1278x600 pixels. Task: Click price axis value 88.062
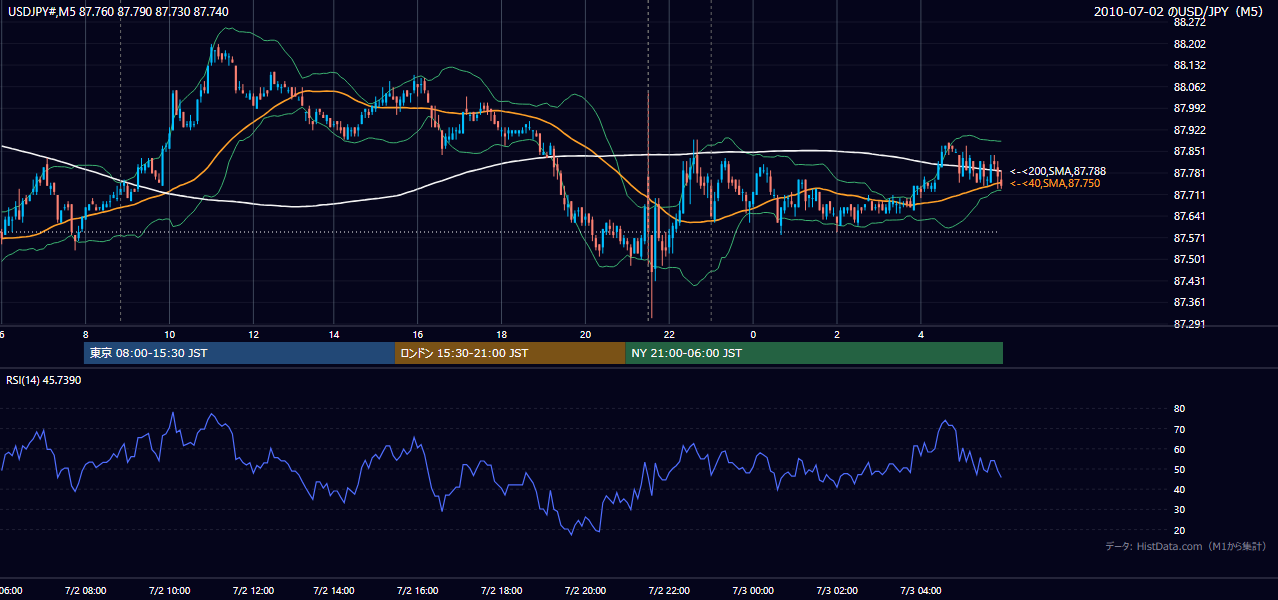point(1190,87)
